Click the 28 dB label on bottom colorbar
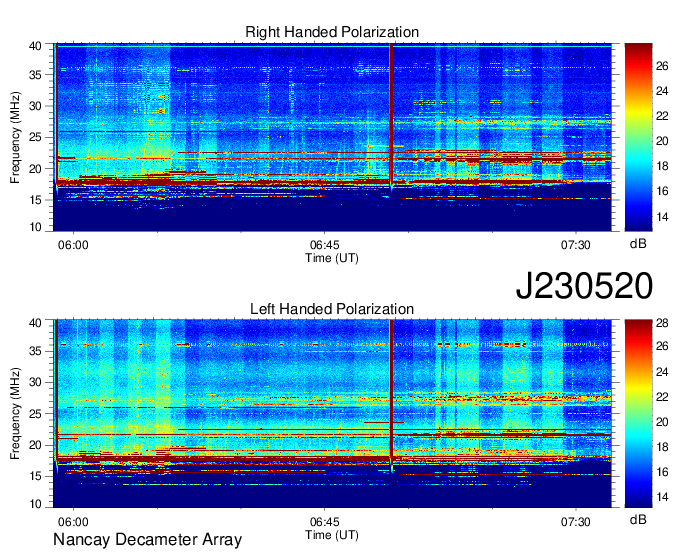 [x=662, y=323]
